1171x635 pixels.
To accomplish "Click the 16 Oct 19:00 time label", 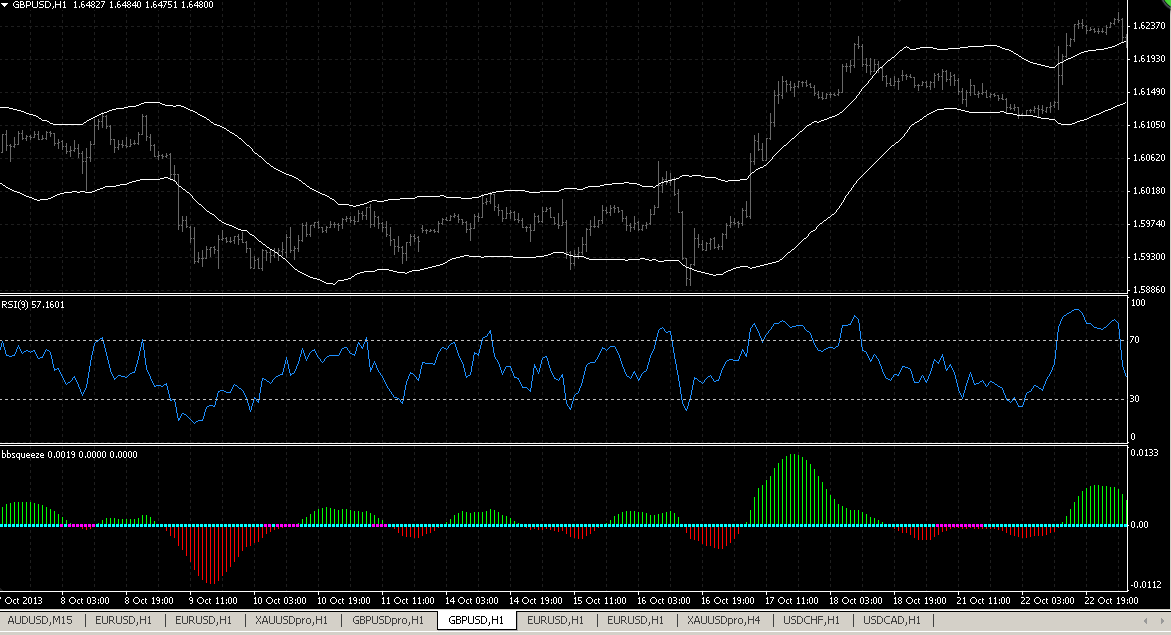I will pyautogui.click(x=728, y=601).
